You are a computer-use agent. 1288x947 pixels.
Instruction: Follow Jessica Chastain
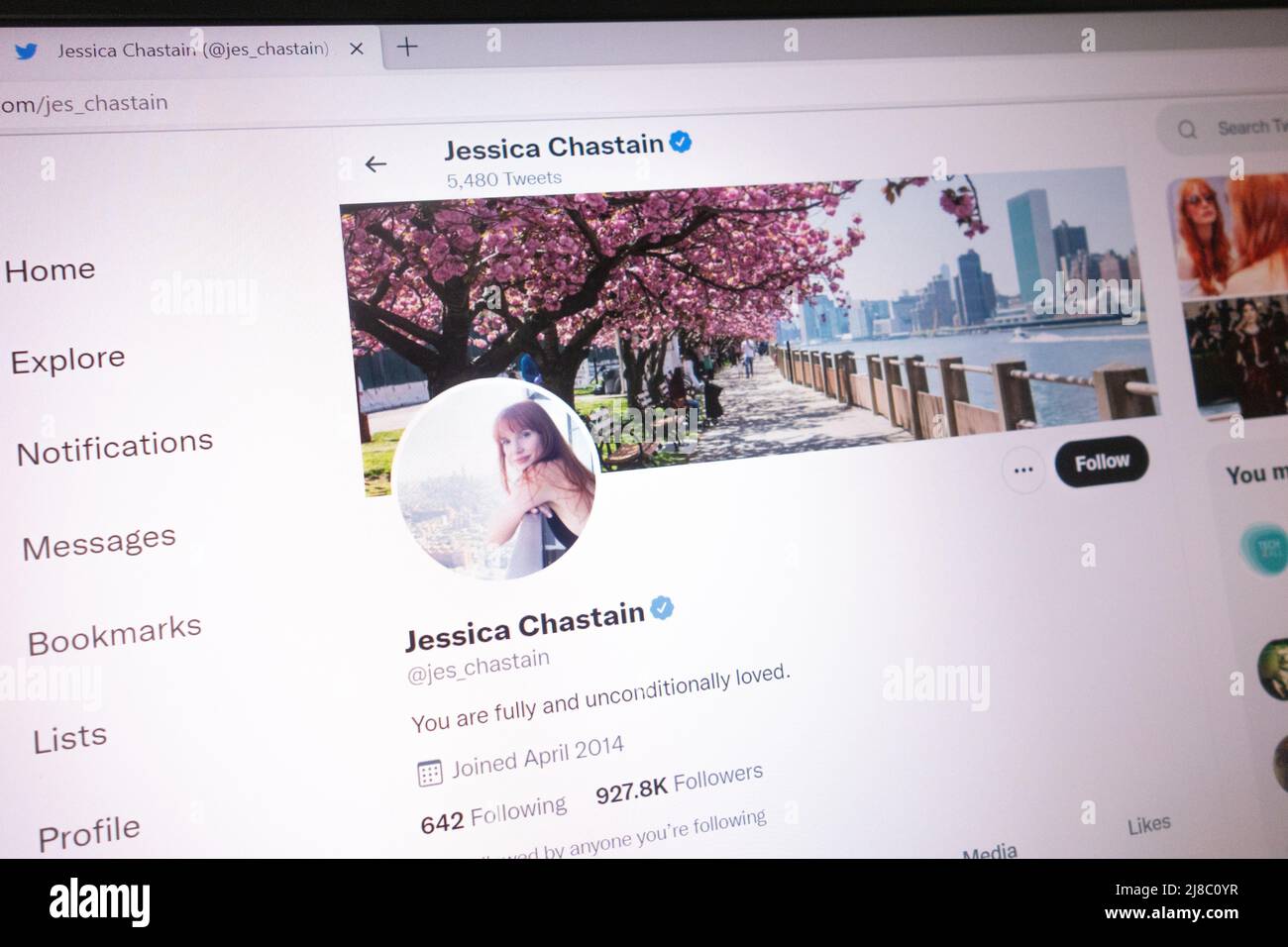pos(1102,463)
